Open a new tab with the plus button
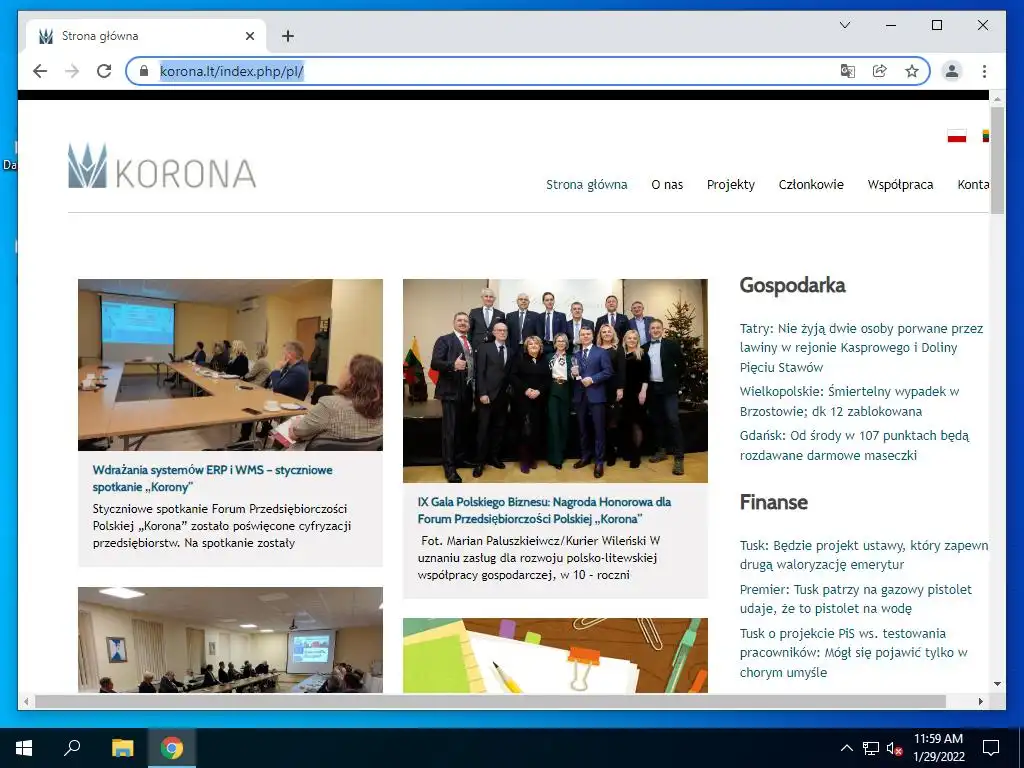The image size is (1024, 768). (x=288, y=36)
